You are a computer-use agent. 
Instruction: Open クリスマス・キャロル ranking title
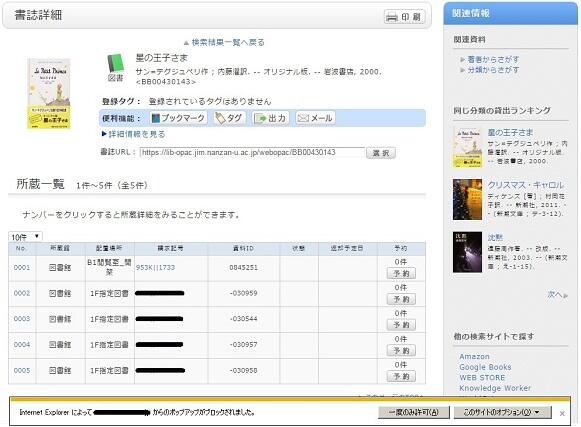(x=525, y=185)
